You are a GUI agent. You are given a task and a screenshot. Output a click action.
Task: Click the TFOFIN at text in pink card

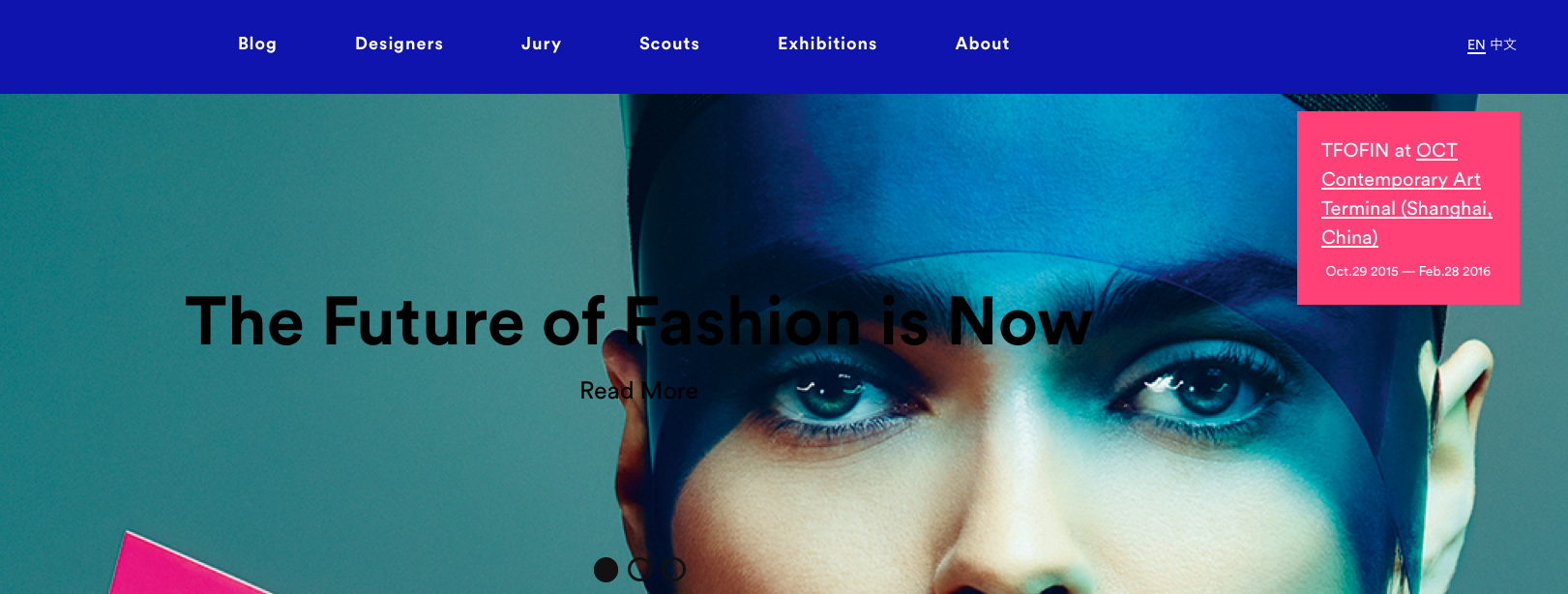(1366, 151)
